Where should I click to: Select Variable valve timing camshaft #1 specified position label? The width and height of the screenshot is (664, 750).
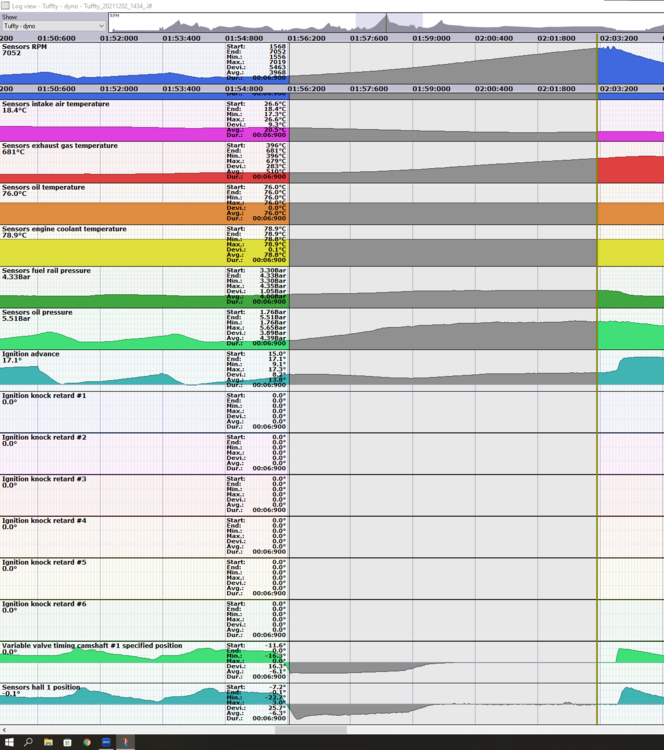coord(92,645)
